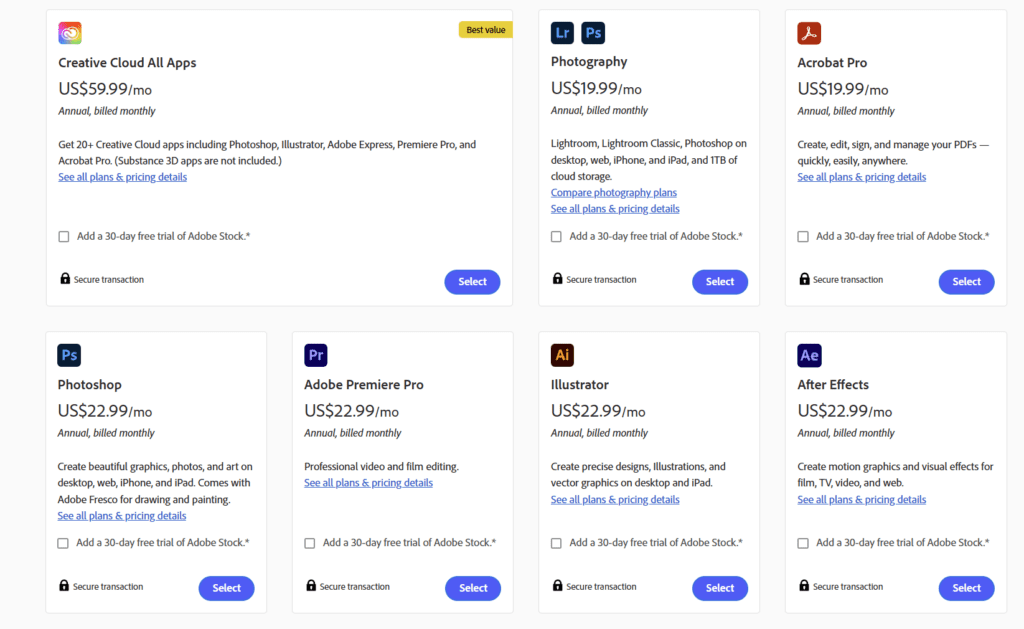The width and height of the screenshot is (1024, 629).
Task: Choose Select for After Effects plan
Action: 967,588
